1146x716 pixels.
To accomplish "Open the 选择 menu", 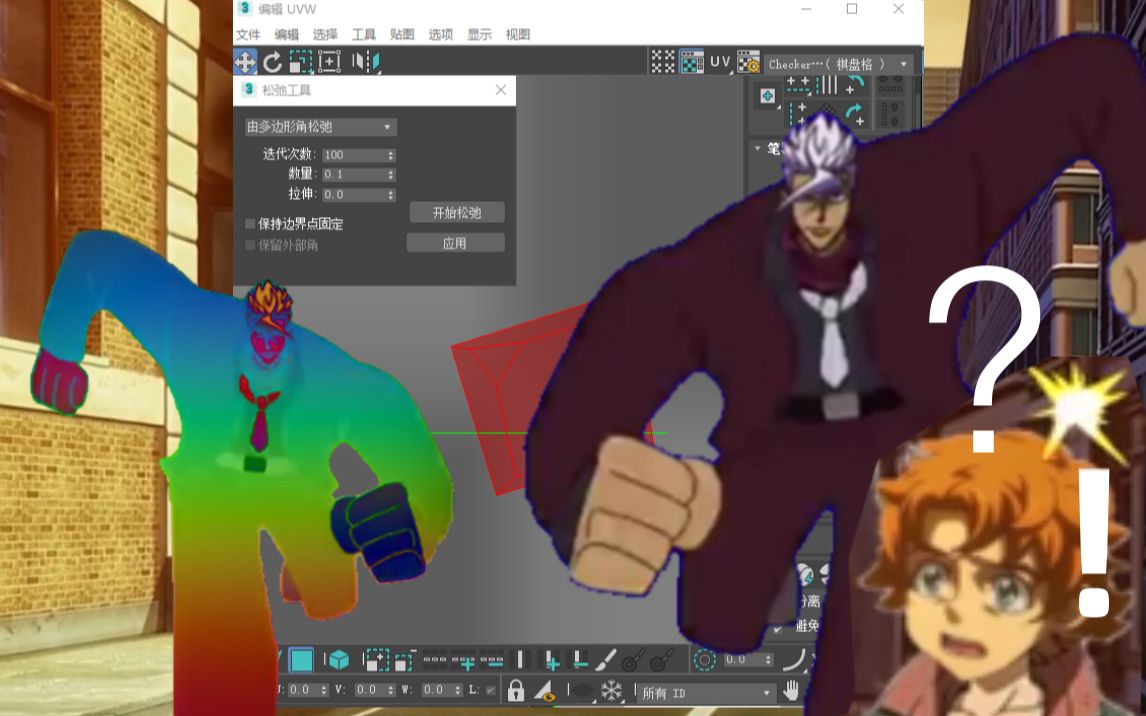I will 325,34.
